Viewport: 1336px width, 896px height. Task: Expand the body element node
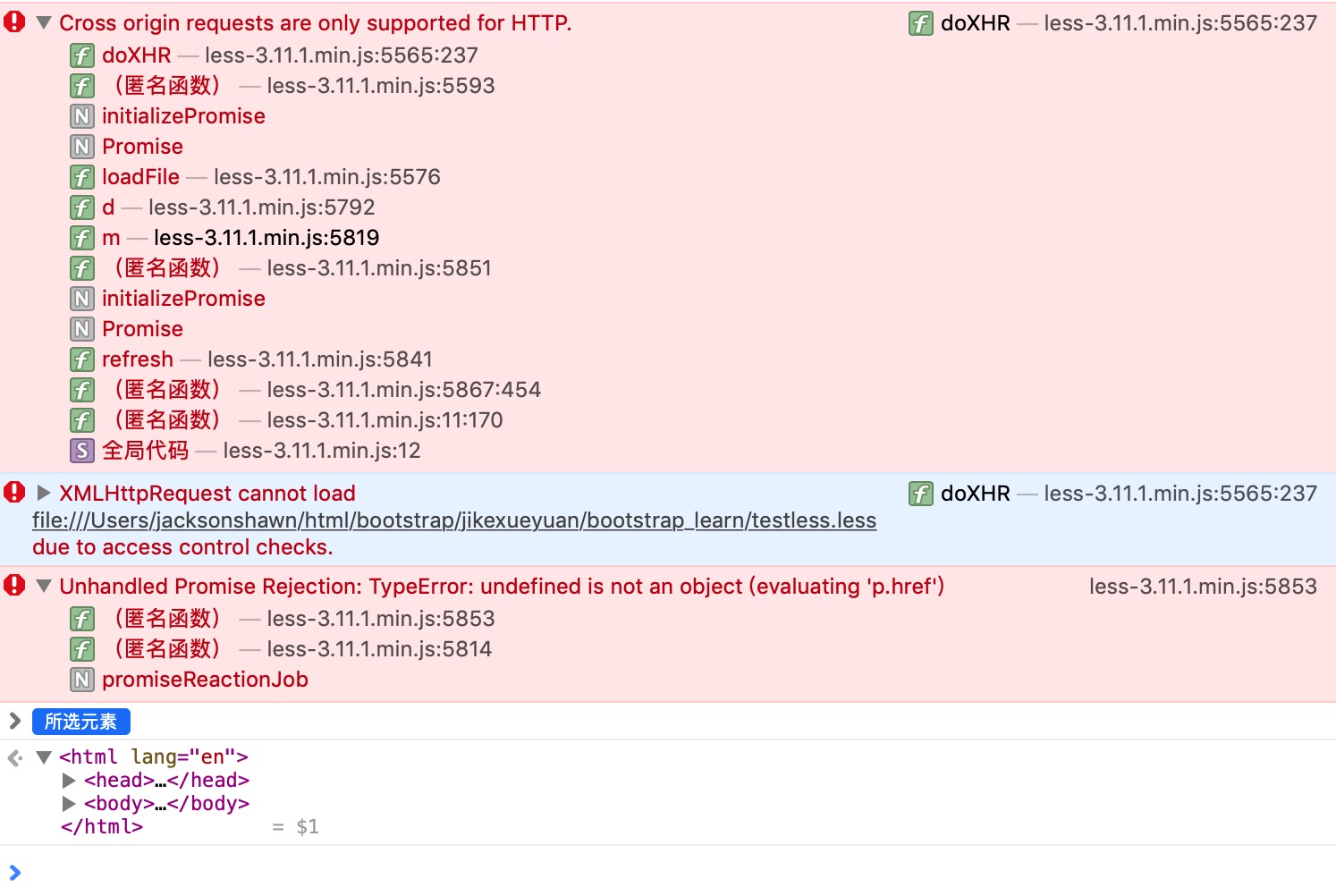coord(69,804)
